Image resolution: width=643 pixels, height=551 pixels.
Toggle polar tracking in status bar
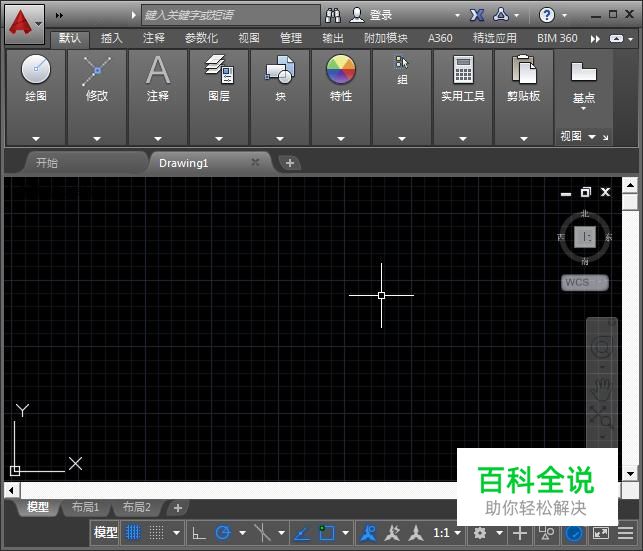pos(223,533)
